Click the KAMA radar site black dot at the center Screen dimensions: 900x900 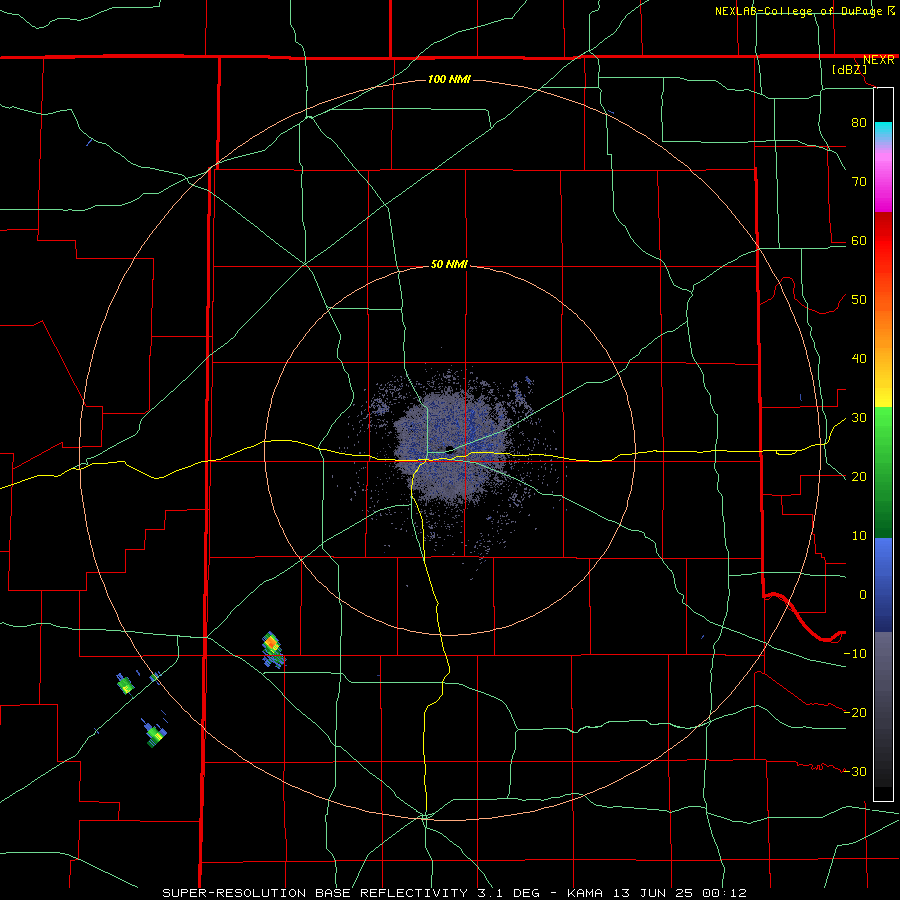tap(449, 449)
